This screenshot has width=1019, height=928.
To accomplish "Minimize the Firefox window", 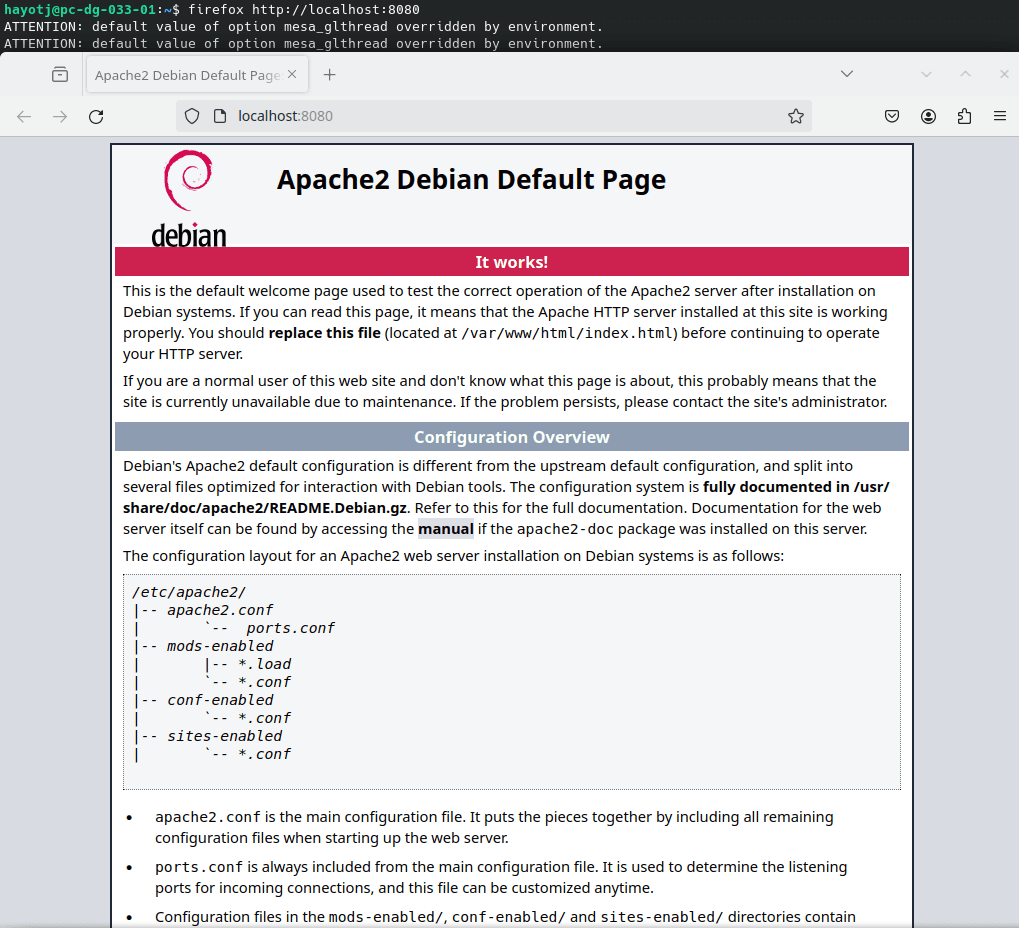I will pos(926,75).
